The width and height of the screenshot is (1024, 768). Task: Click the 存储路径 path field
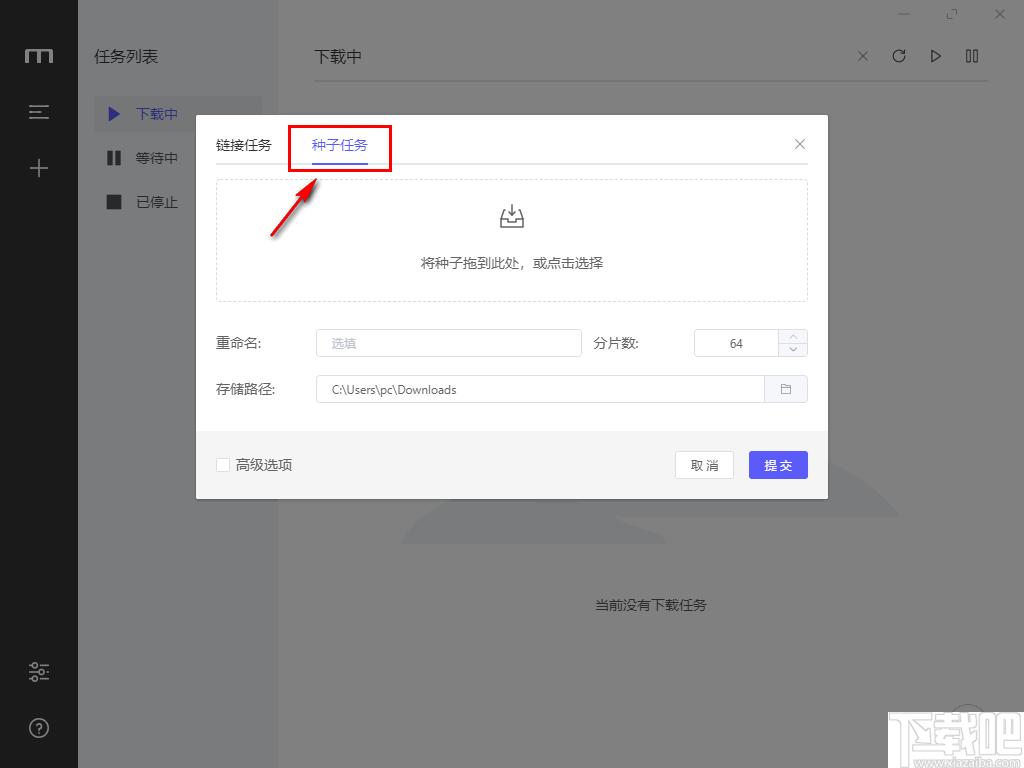tap(540, 389)
